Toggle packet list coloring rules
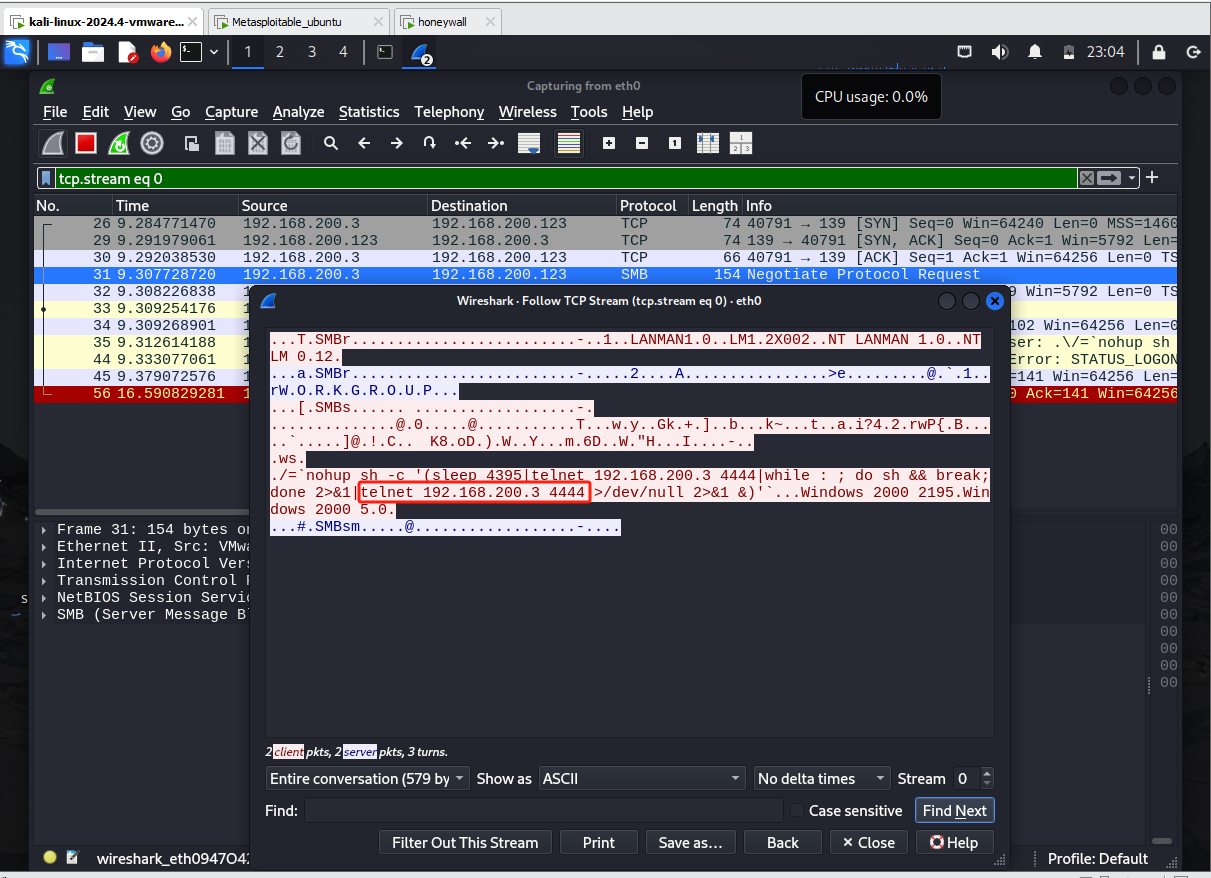 click(569, 143)
